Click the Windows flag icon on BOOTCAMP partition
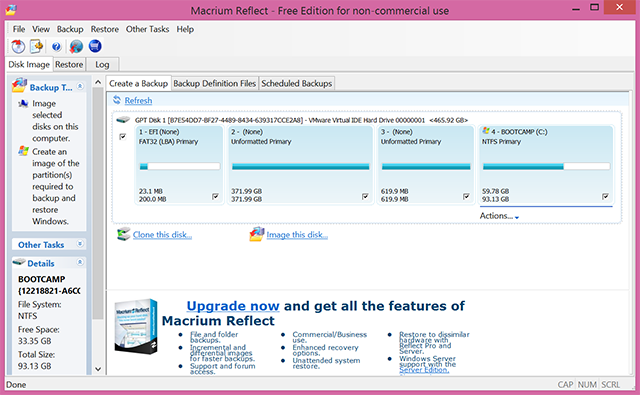640x395 pixels. [x=486, y=131]
